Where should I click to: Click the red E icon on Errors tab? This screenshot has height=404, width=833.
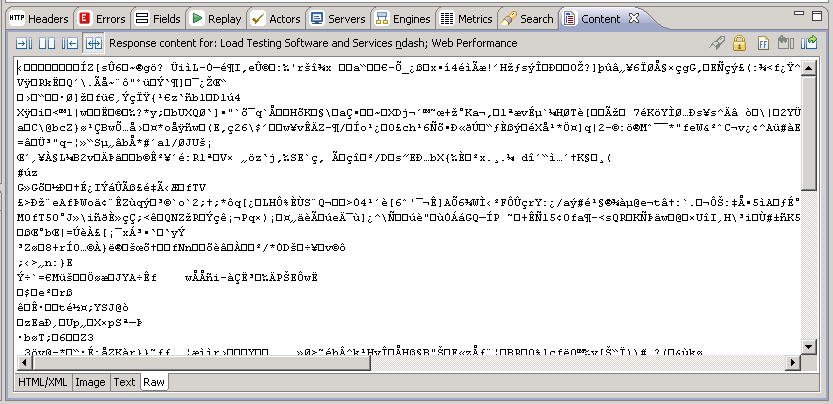[x=84, y=19]
